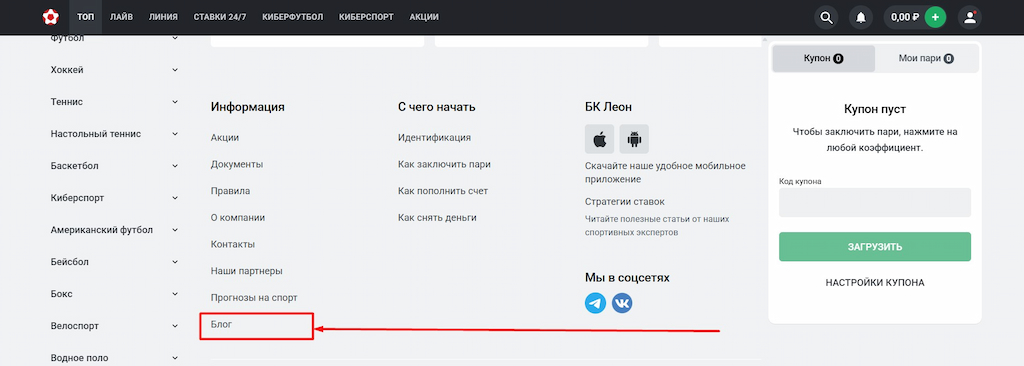The image size is (1024, 366).
Task: Open the Наши партнеры link
Action: (247, 271)
